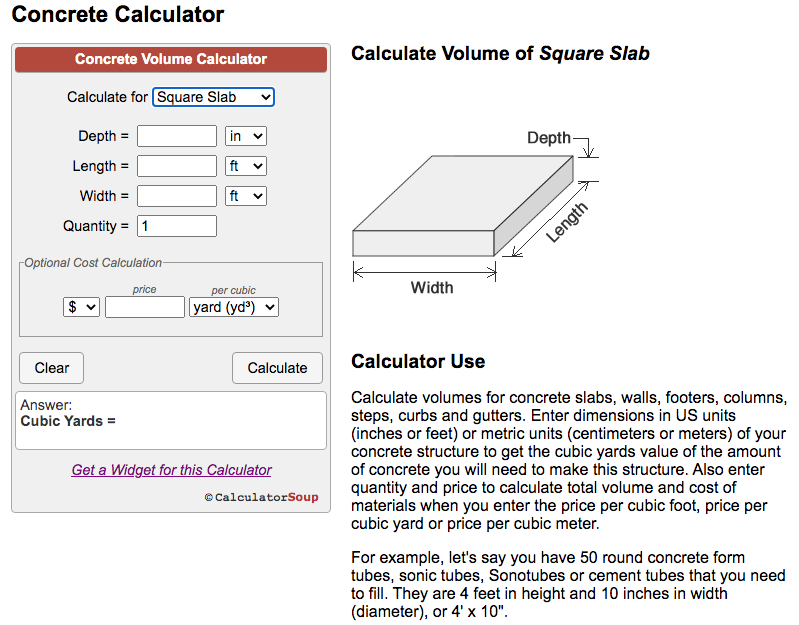The height and width of the screenshot is (625, 799).
Task: Open the per cubic yard unit dropdown
Action: [233, 307]
